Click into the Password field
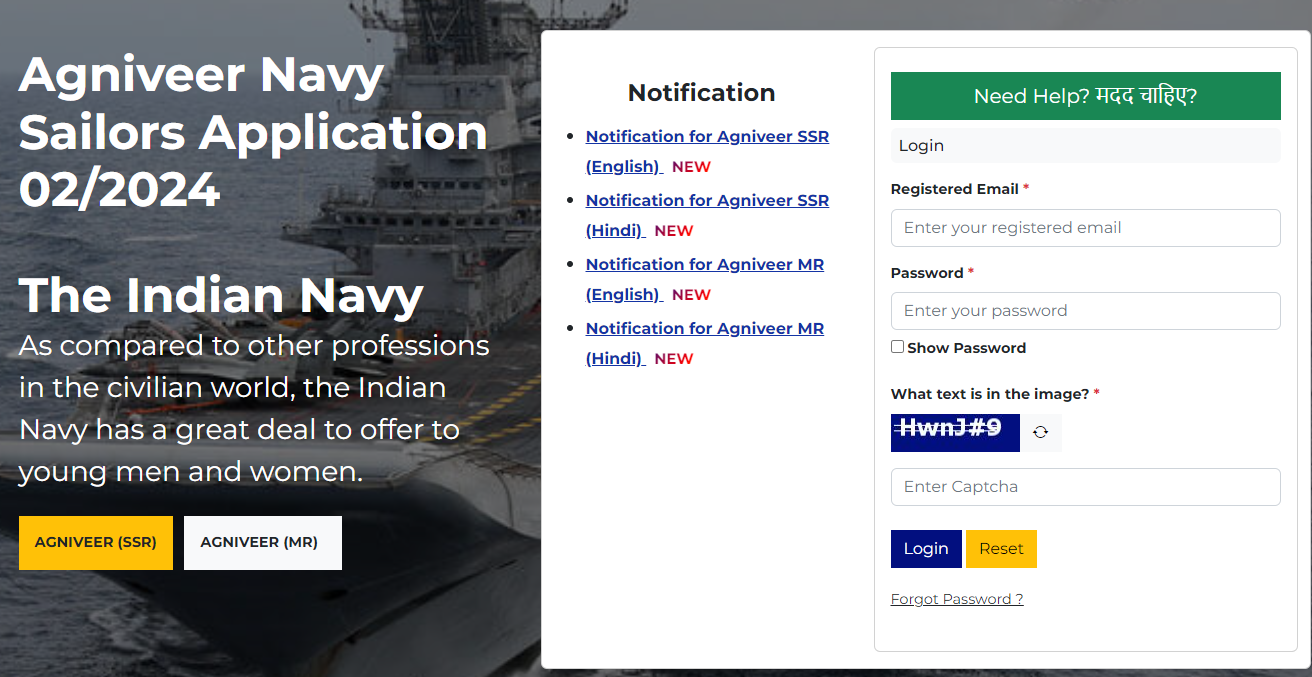This screenshot has height=677, width=1312. pos(1085,311)
